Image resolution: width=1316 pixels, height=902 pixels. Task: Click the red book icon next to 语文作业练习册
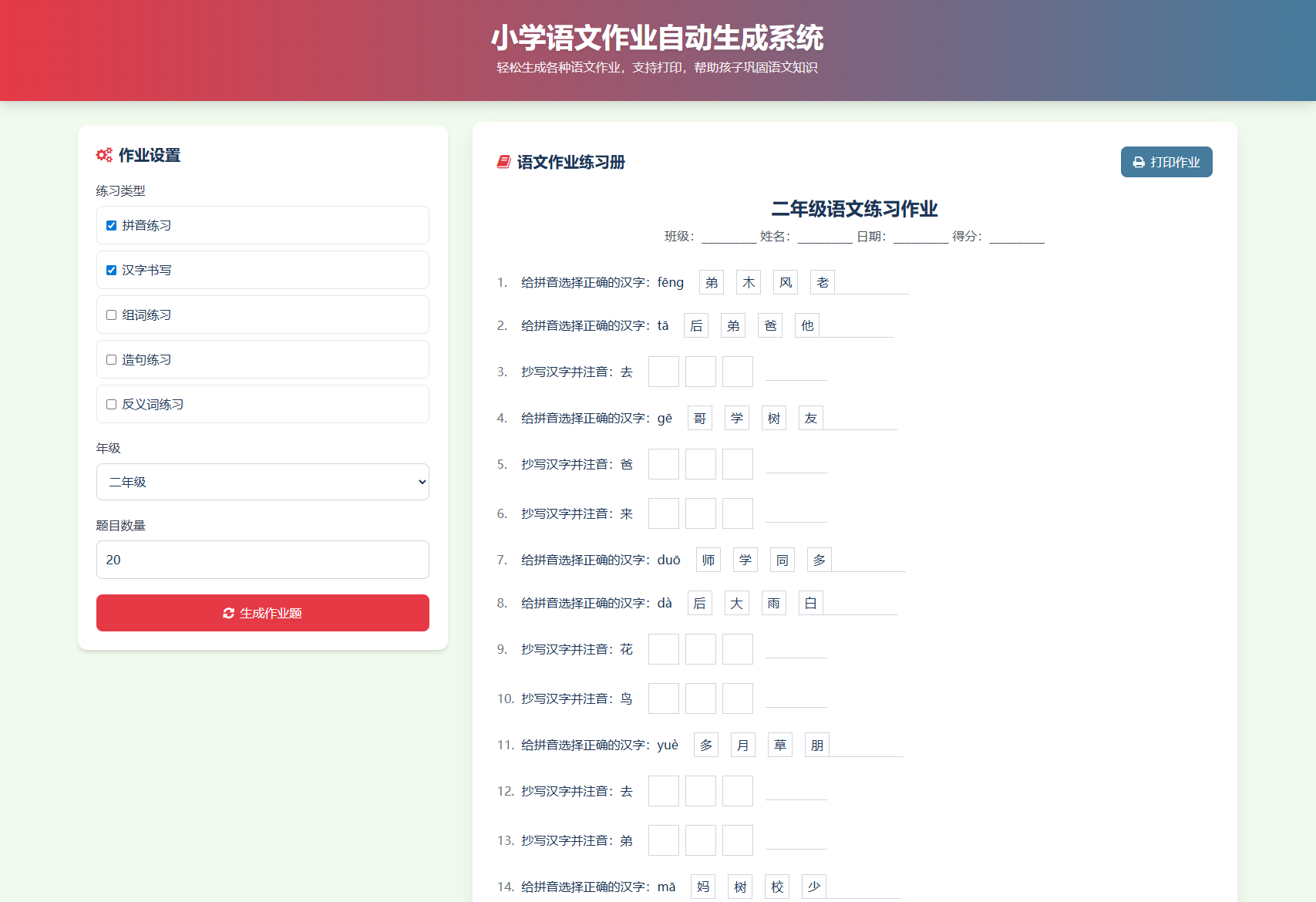[x=502, y=162]
